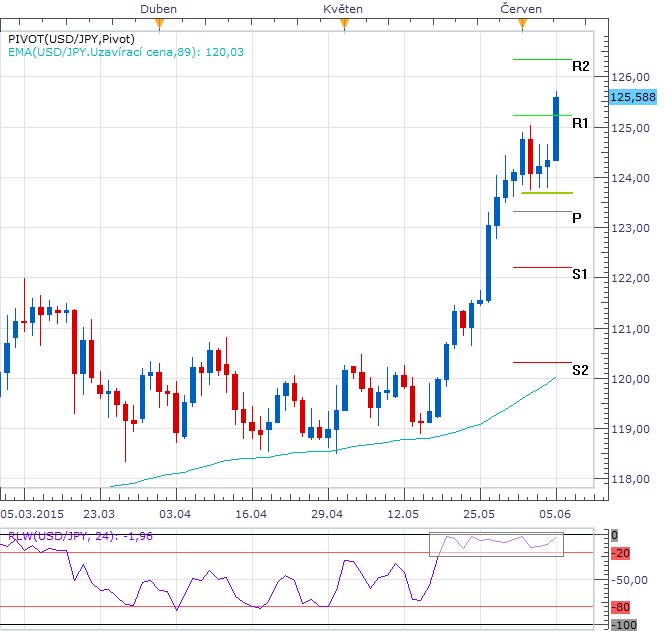The image size is (666, 631).
Task: Click the Duben month marker triangle
Action: [159, 25]
